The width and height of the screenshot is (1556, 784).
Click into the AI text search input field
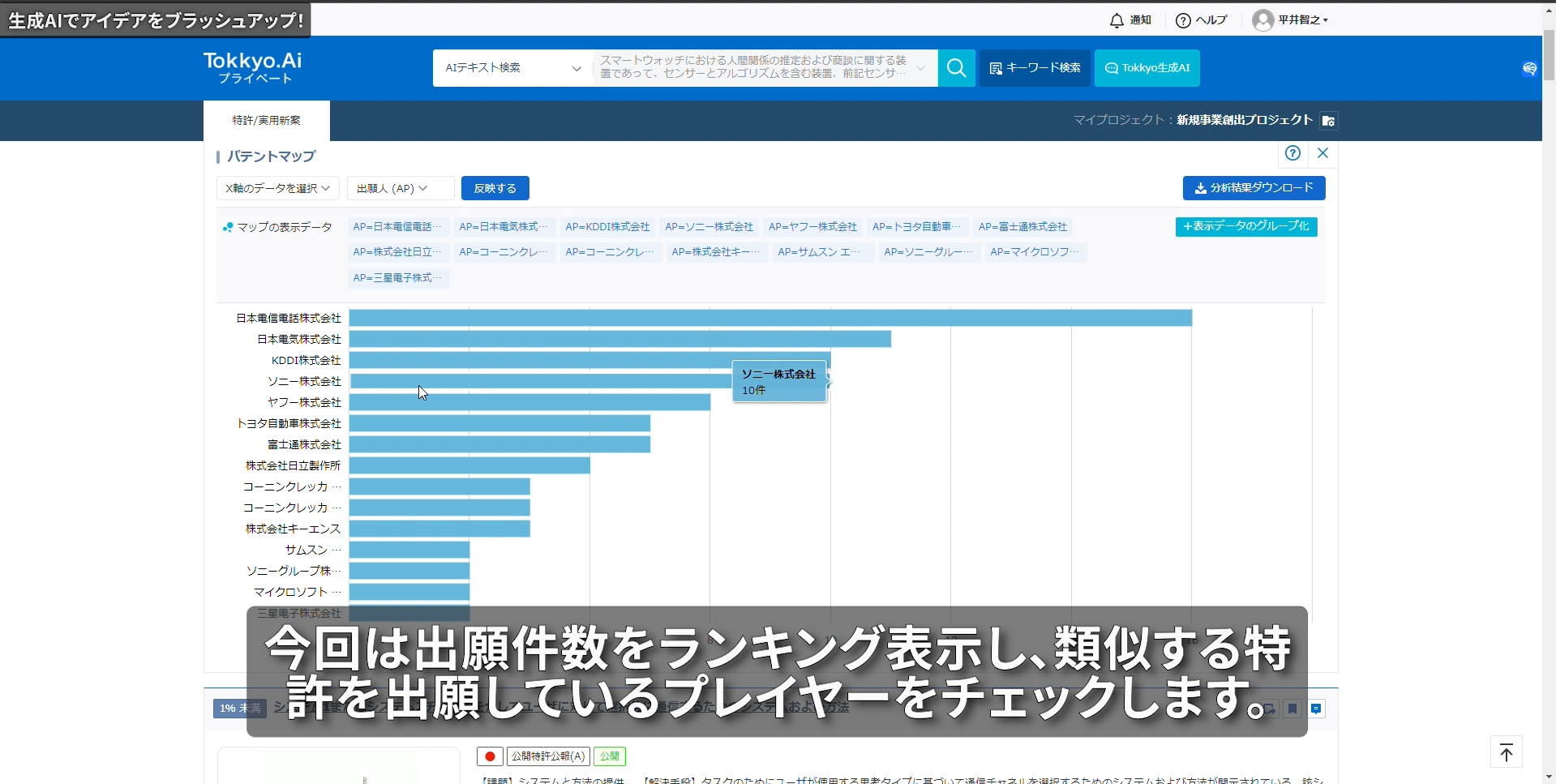[x=752, y=68]
